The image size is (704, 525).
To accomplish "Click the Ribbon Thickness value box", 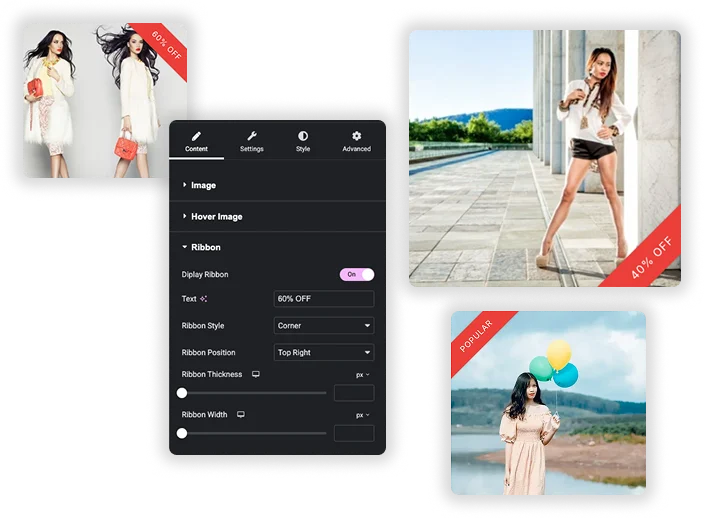I will [354, 393].
